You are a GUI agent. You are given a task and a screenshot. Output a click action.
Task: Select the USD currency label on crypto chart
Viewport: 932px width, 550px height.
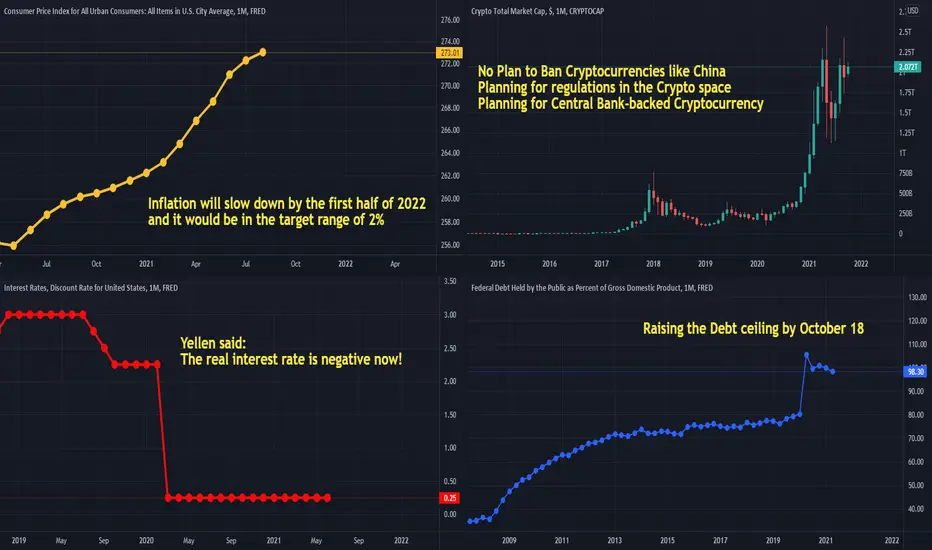pyautogui.click(x=912, y=11)
